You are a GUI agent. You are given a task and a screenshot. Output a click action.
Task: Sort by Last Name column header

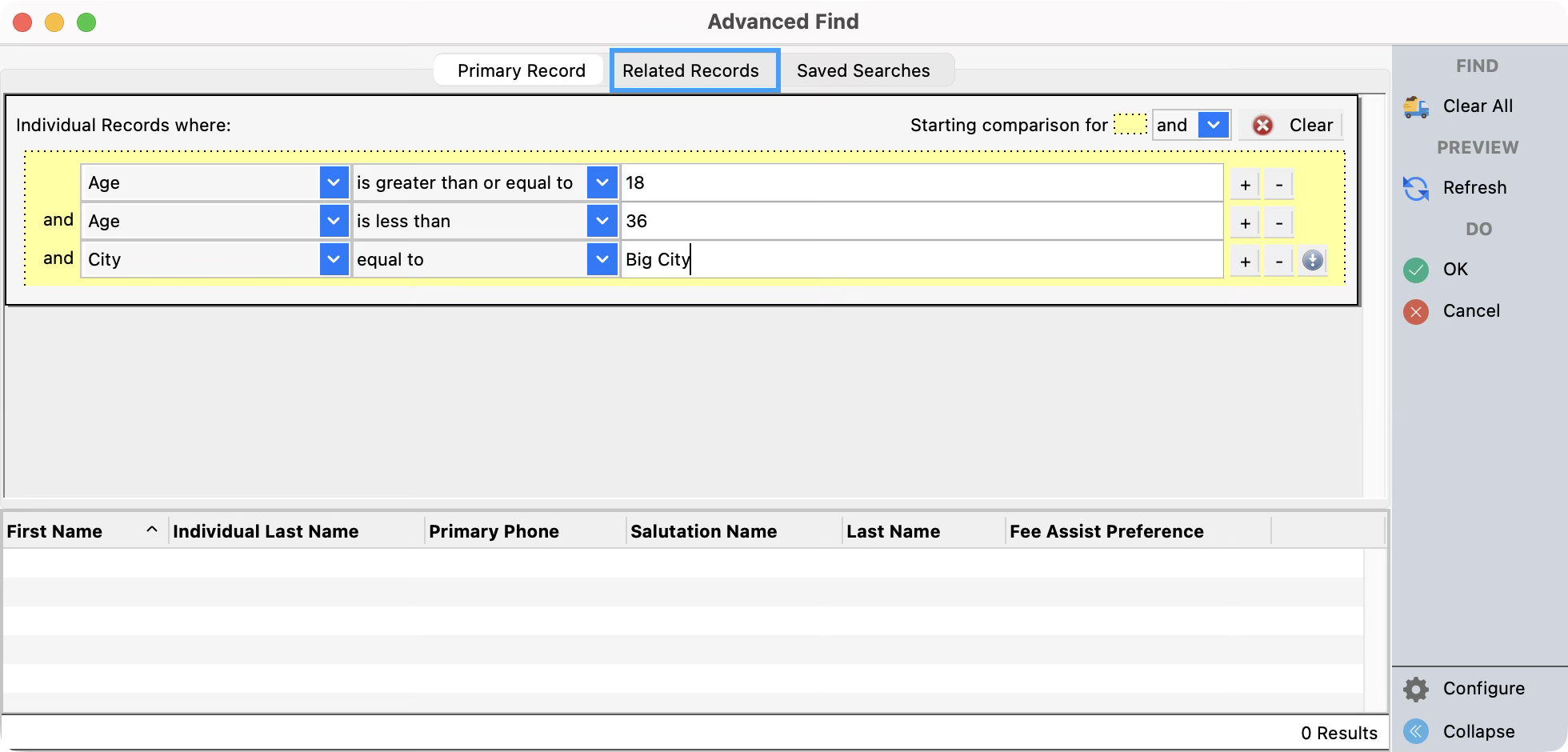click(x=923, y=531)
